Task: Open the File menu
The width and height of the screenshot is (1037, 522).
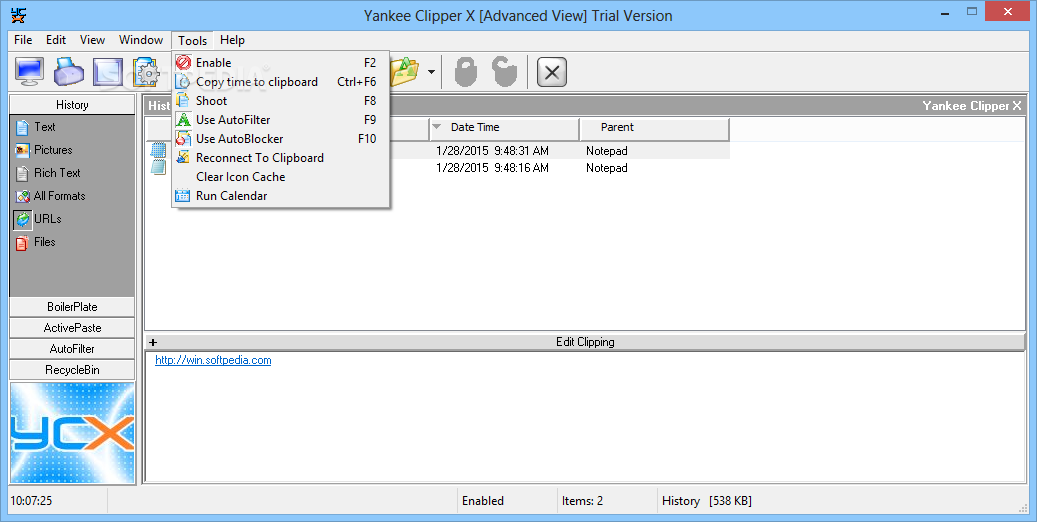Action: [x=23, y=40]
